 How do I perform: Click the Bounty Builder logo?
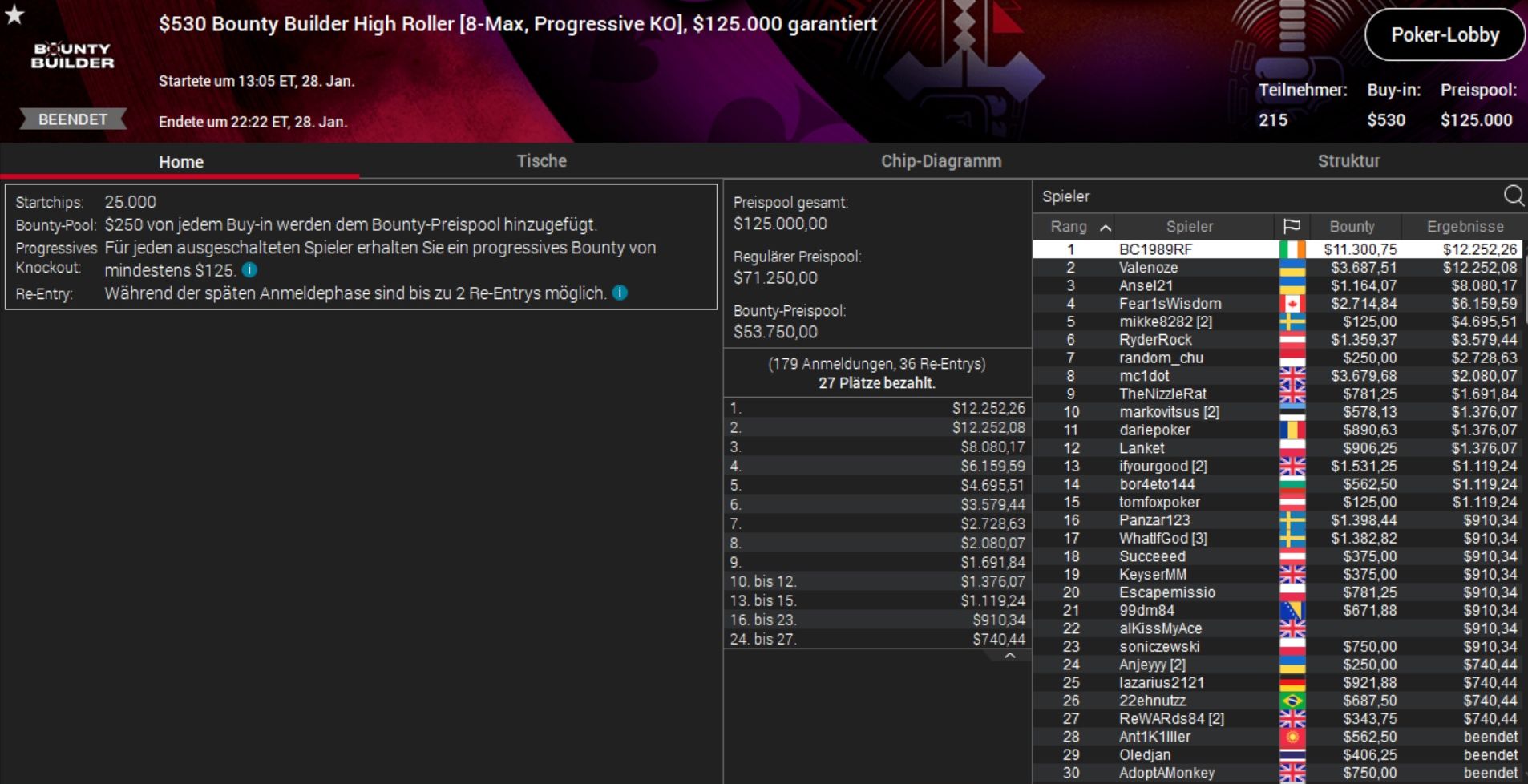tap(72, 55)
